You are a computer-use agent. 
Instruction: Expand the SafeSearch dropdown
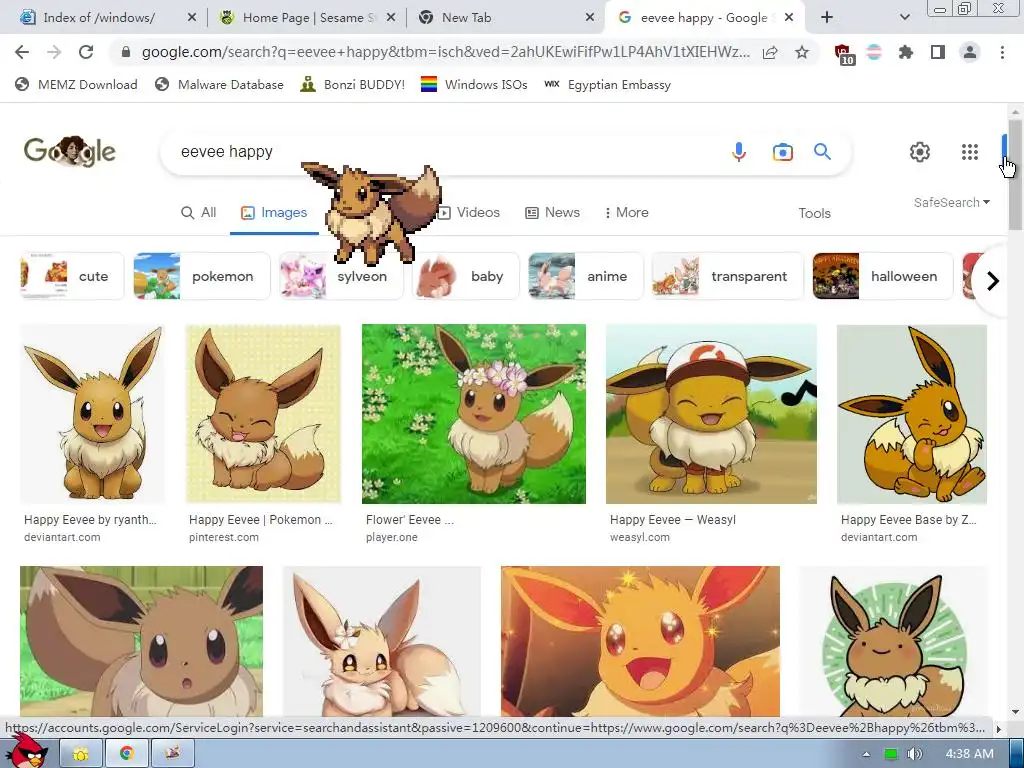click(952, 202)
